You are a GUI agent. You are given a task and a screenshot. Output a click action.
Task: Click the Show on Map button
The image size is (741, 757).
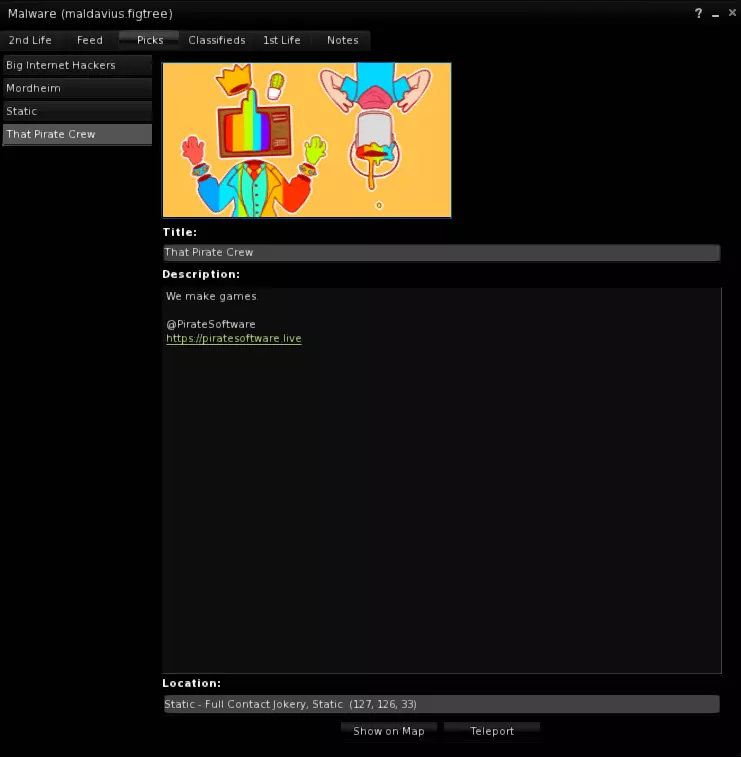coord(389,731)
